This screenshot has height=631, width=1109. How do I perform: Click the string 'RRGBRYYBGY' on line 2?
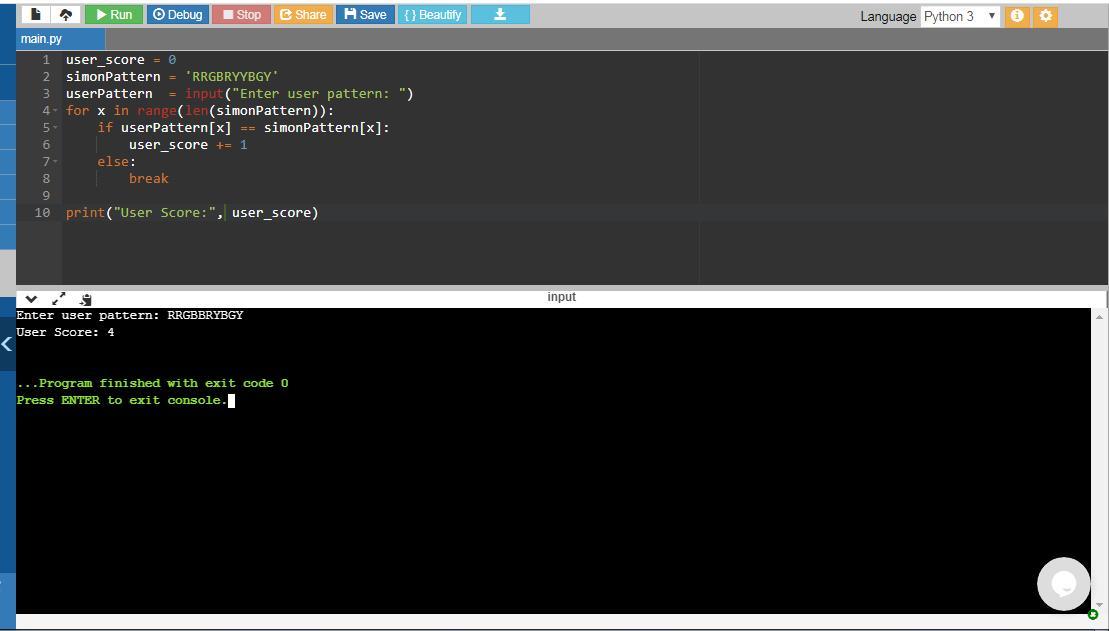[232, 77]
